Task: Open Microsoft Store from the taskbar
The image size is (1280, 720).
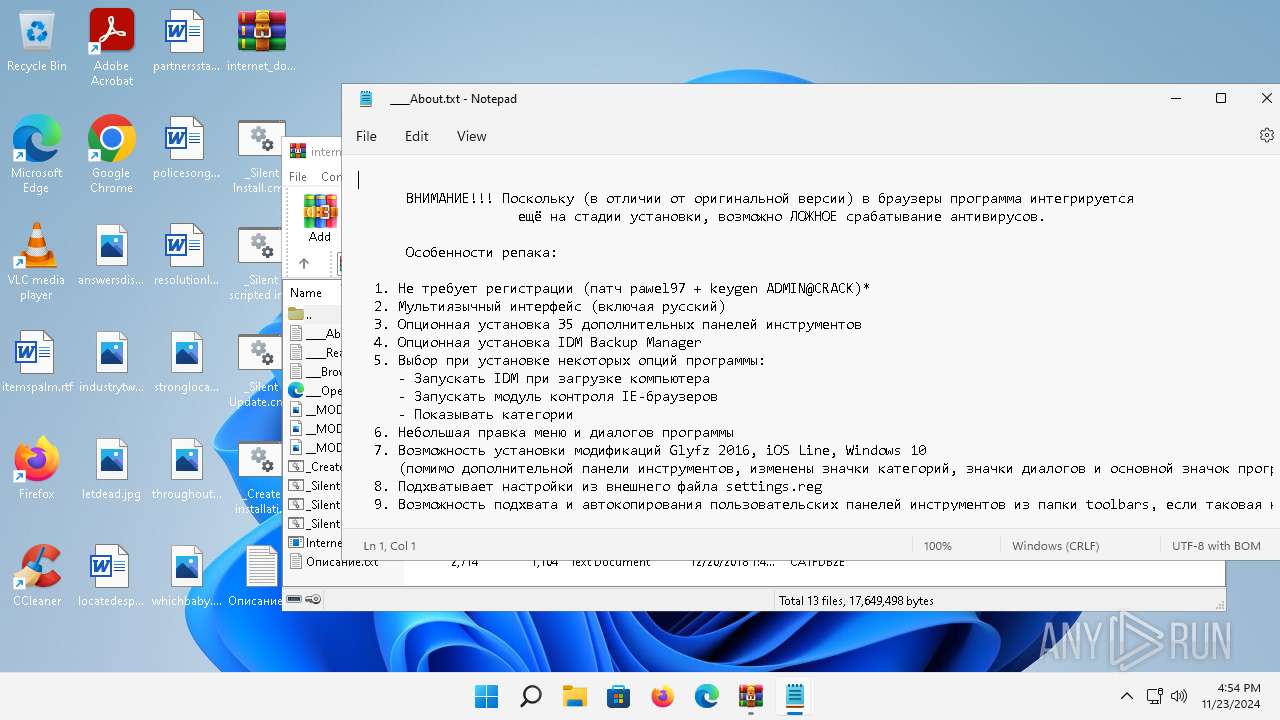Action: [619, 696]
